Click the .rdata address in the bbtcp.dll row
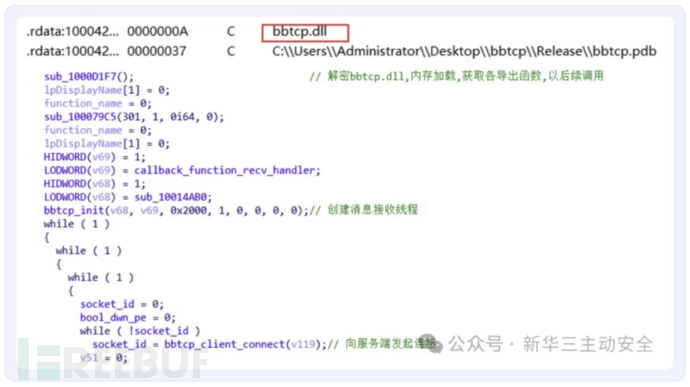 click(73, 32)
